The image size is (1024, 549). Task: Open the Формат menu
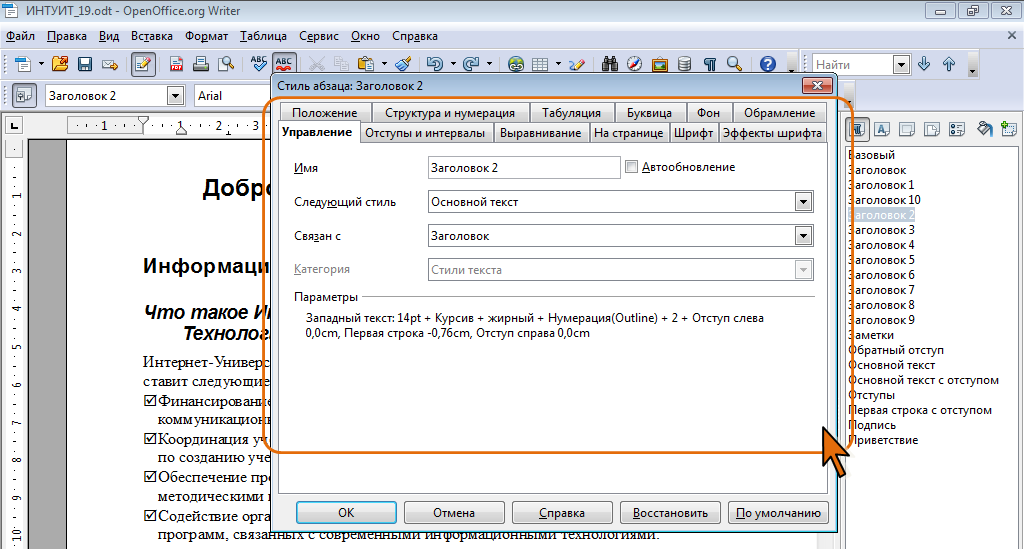[x=206, y=36]
